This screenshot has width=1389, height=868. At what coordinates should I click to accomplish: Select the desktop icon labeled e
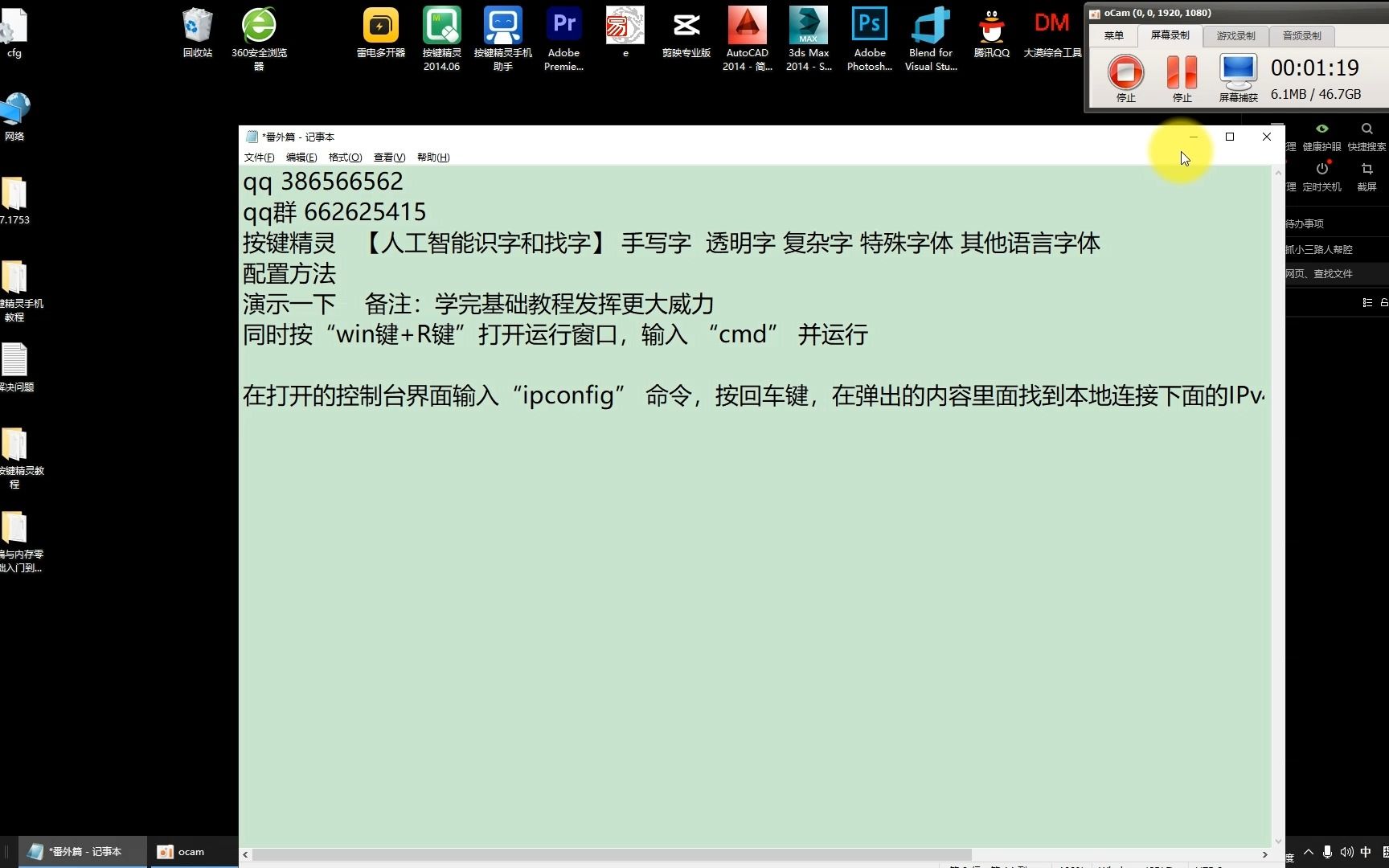(625, 33)
